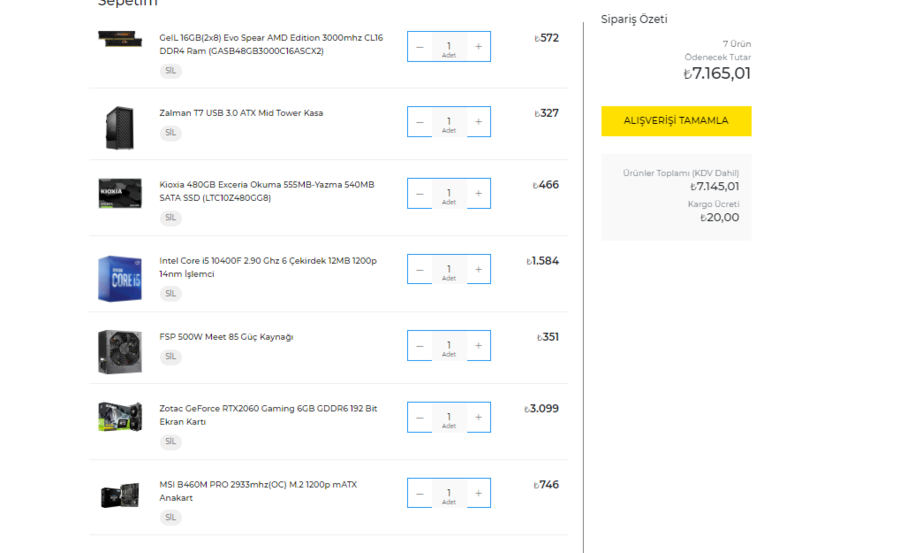Viewport: 900px width, 553px height.
Task: Increase quantity of FSP 500W power supply
Action: (x=478, y=346)
